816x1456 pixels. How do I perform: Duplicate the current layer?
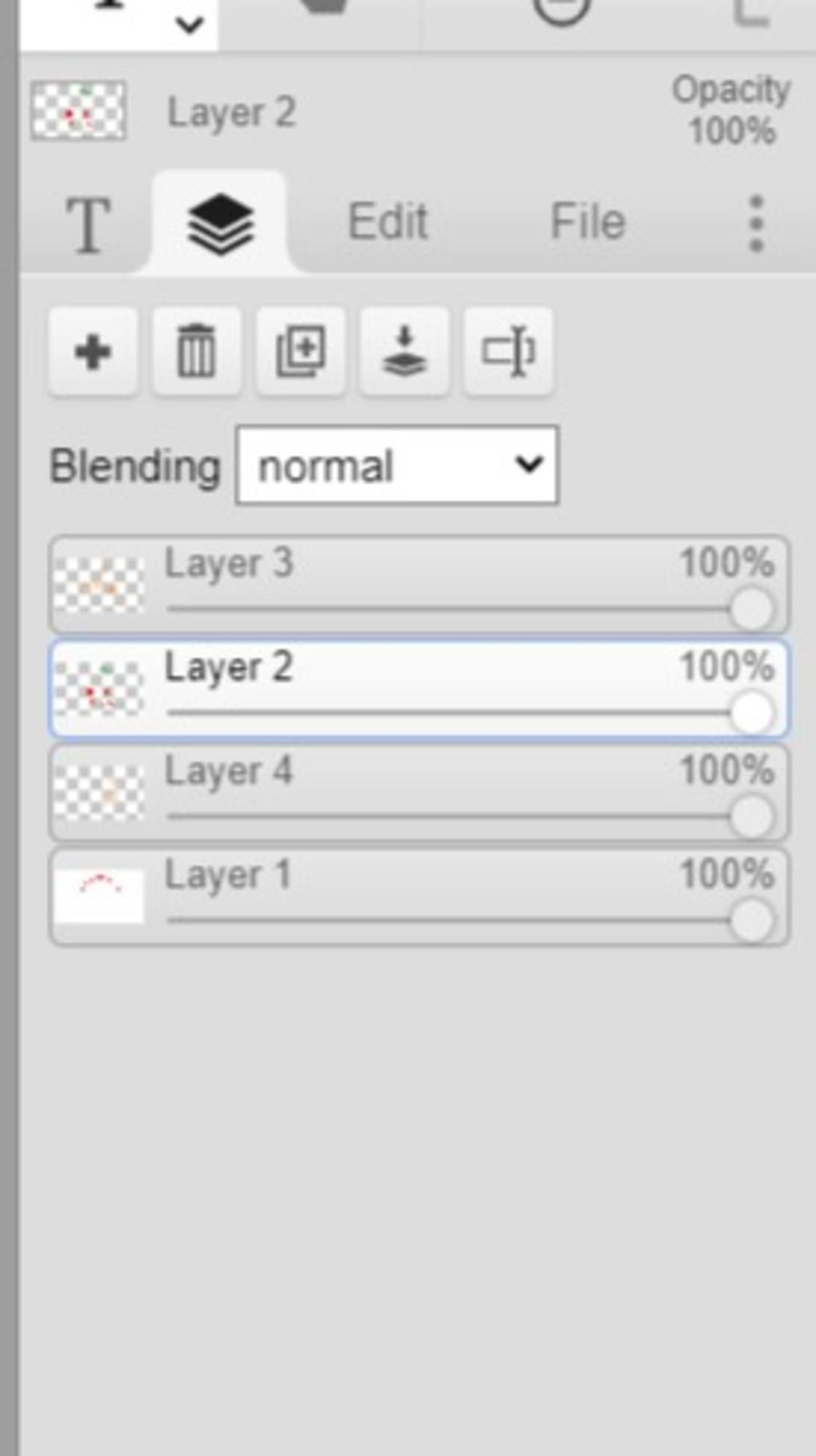pos(300,351)
